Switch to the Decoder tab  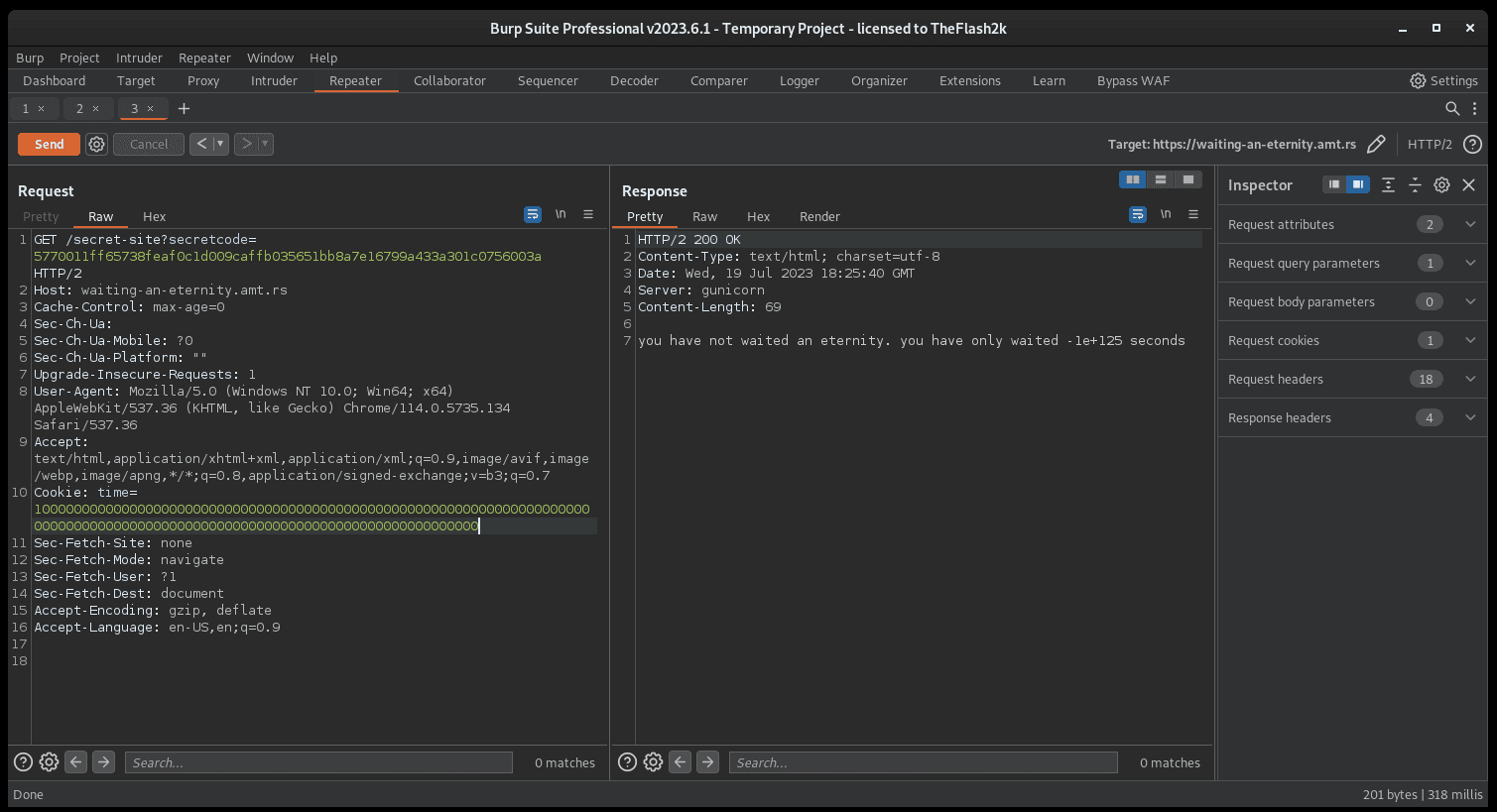634,80
